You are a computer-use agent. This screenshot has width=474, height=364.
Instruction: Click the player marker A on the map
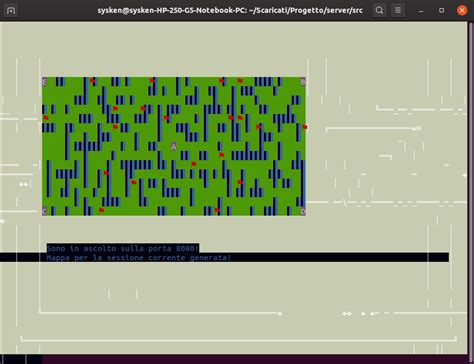pos(174,147)
